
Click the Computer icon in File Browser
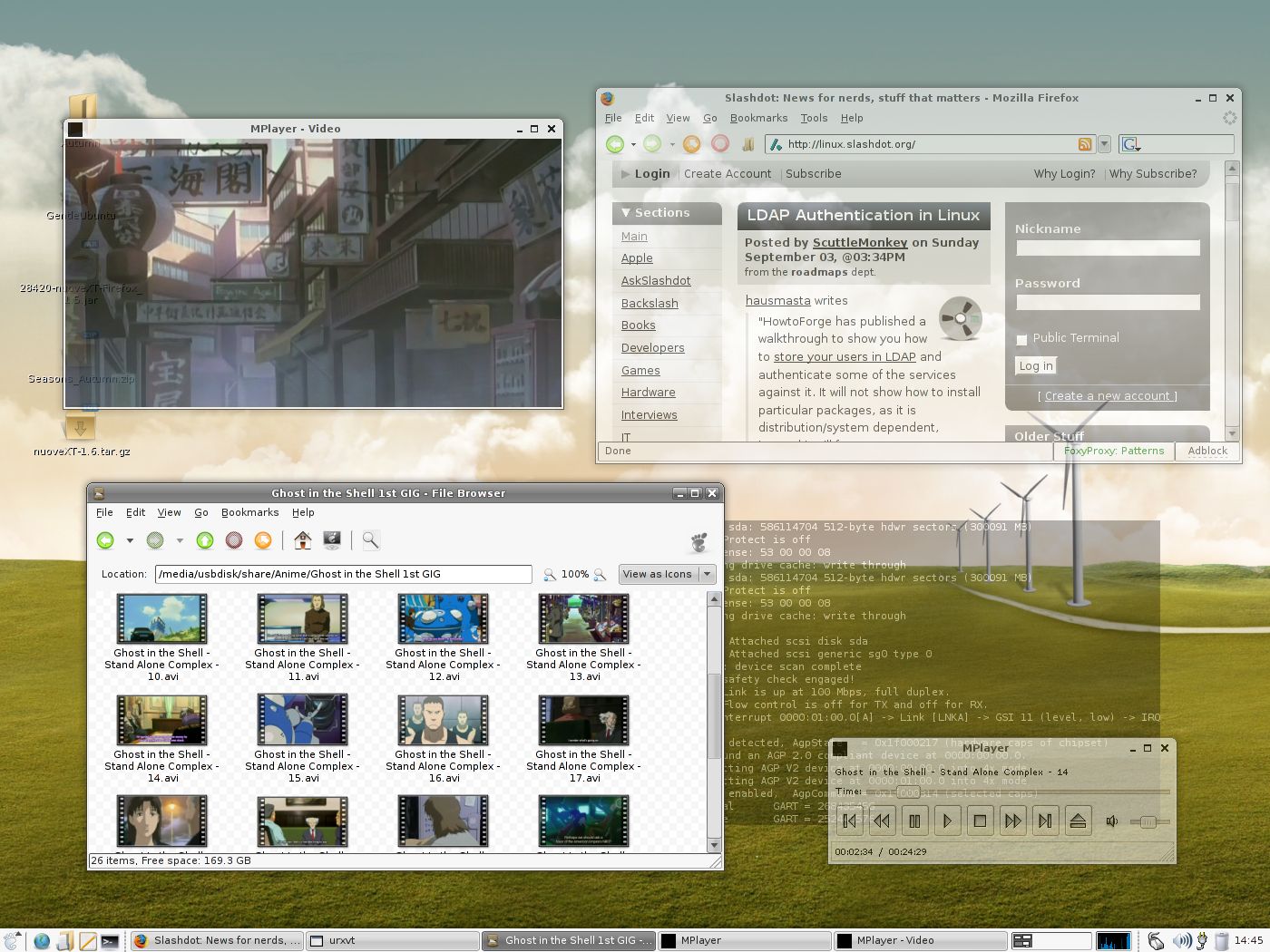coord(332,540)
